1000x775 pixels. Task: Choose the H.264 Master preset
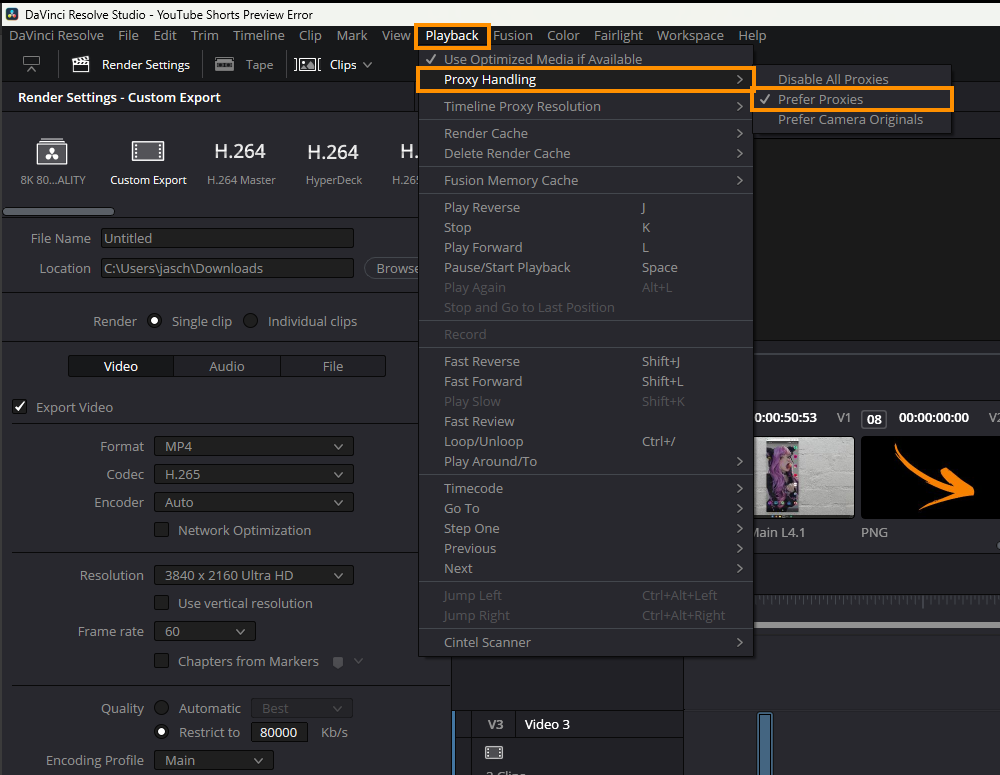click(240, 163)
